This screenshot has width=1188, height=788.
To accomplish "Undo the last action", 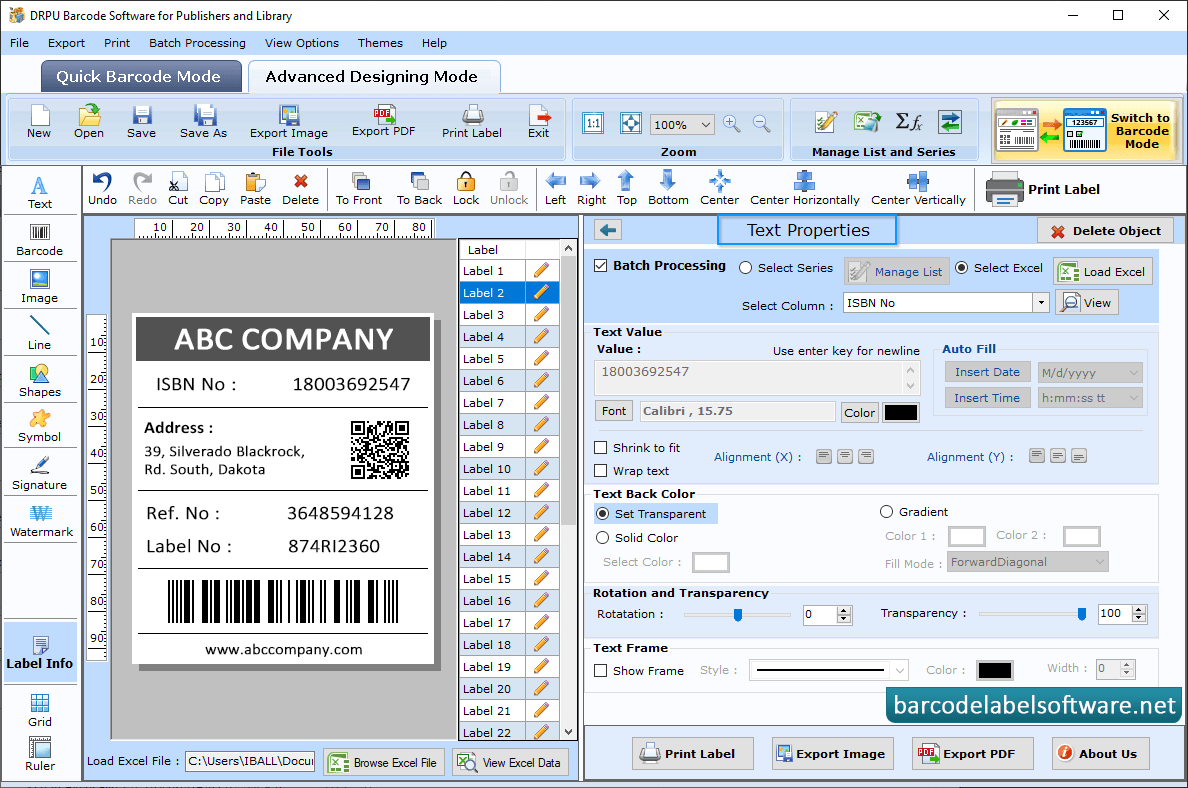I will pyautogui.click(x=102, y=189).
